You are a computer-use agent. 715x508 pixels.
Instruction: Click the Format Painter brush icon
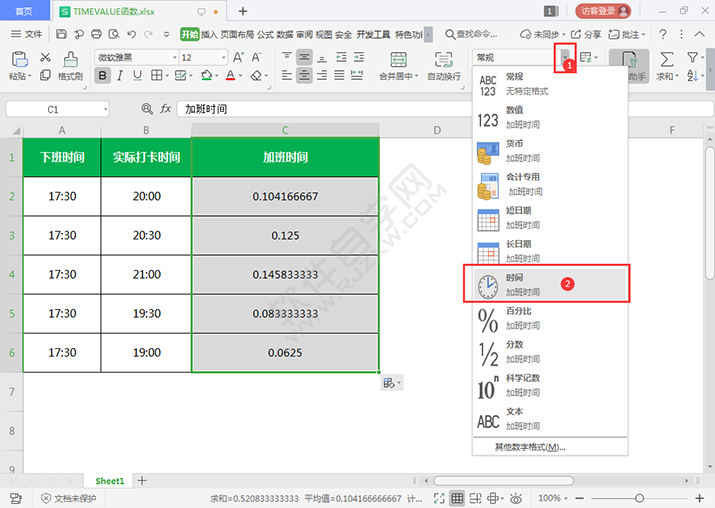(x=69, y=58)
